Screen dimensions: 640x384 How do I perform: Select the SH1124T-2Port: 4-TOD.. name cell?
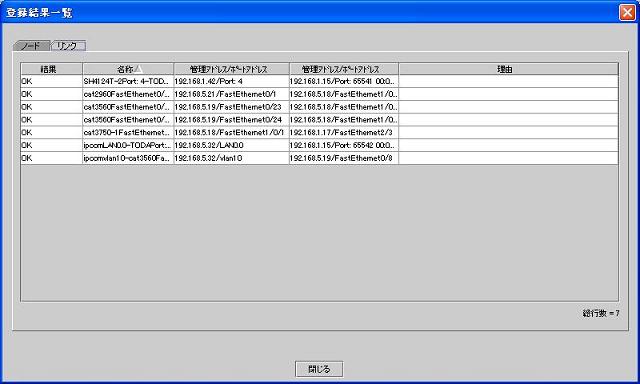[128, 81]
